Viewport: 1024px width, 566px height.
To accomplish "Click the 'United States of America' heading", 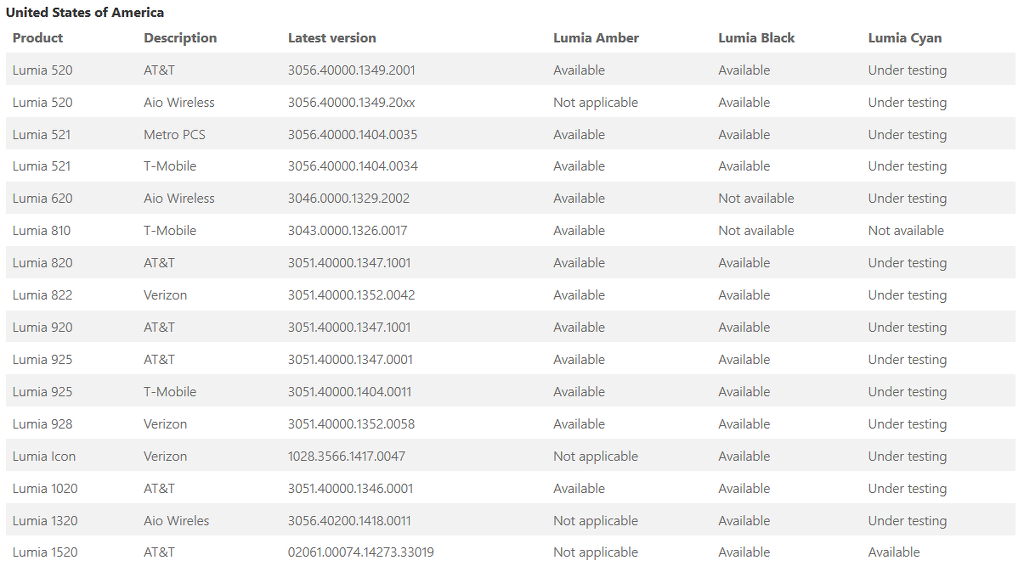I will coord(85,12).
